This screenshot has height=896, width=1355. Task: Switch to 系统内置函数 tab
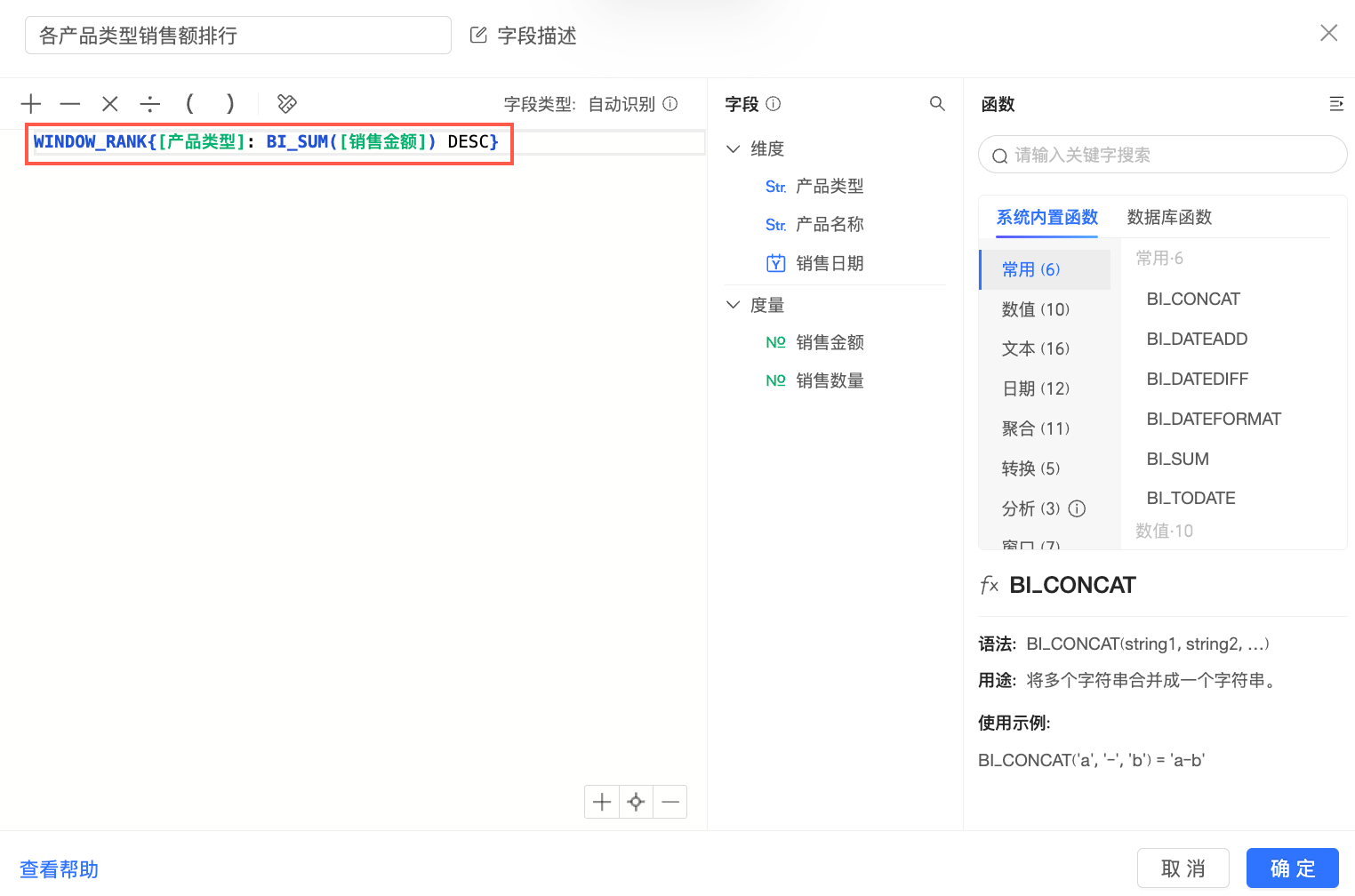(x=1047, y=218)
